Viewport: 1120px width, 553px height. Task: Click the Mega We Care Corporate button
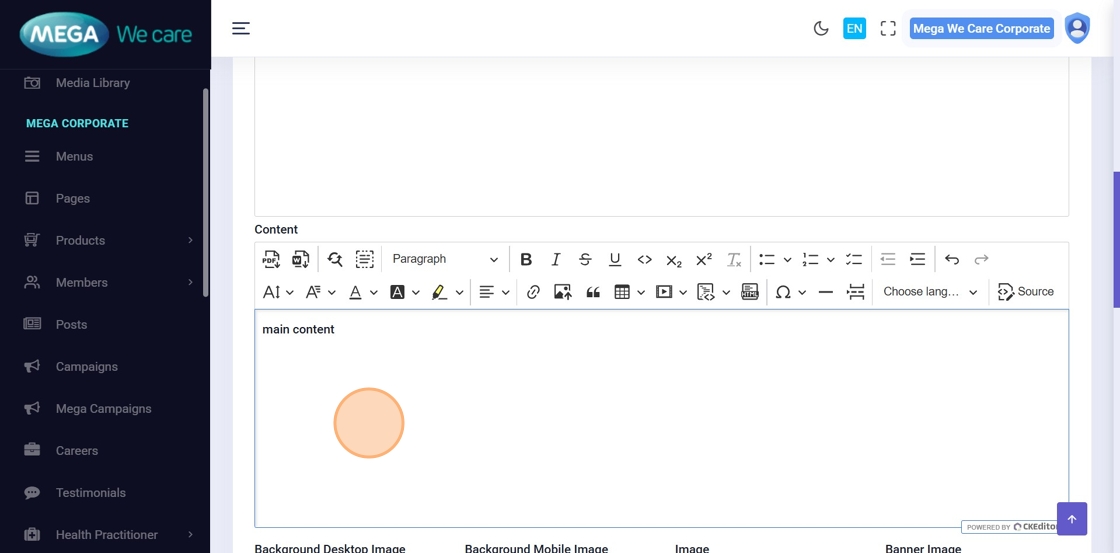point(981,29)
